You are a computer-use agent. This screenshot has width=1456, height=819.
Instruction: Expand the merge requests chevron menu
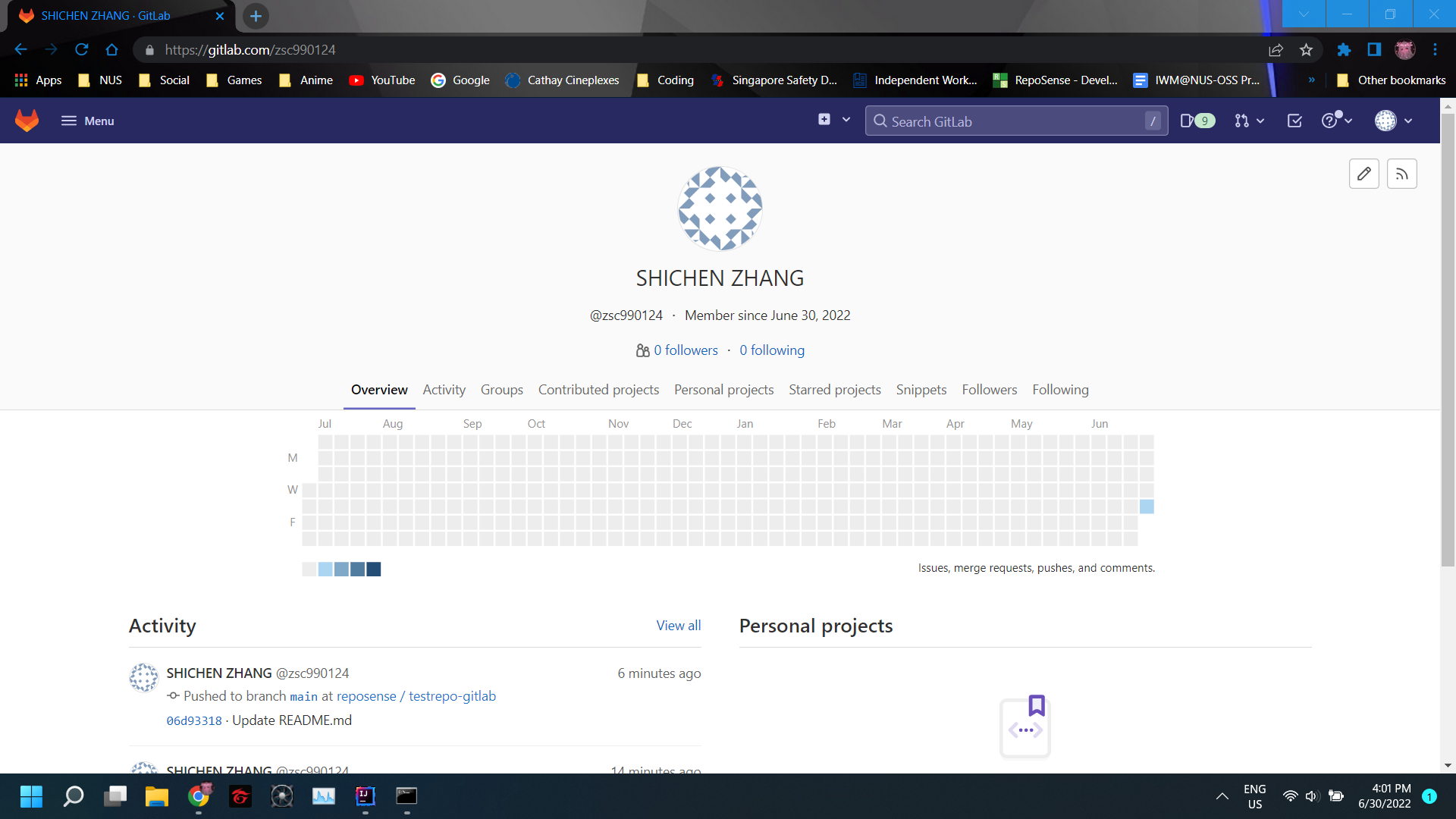1261,121
